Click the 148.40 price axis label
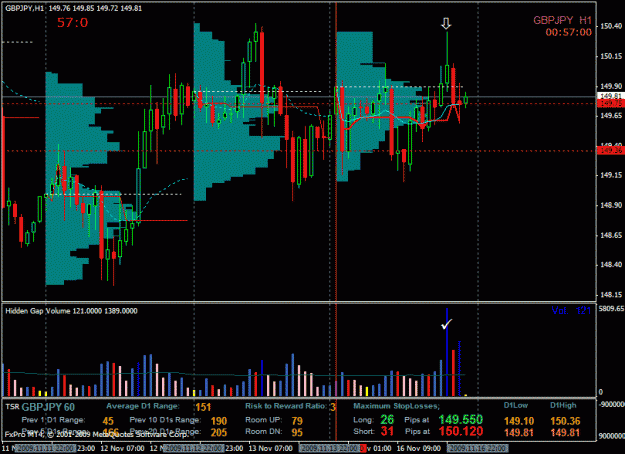The width and height of the screenshot is (625, 454). coord(611,265)
